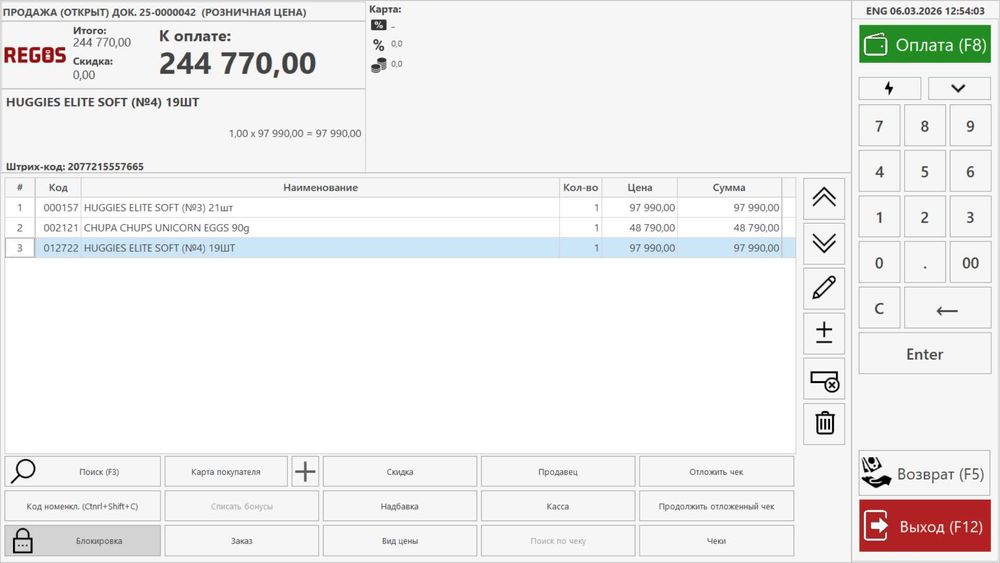Click code cell 000157

(x=58, y=207)
